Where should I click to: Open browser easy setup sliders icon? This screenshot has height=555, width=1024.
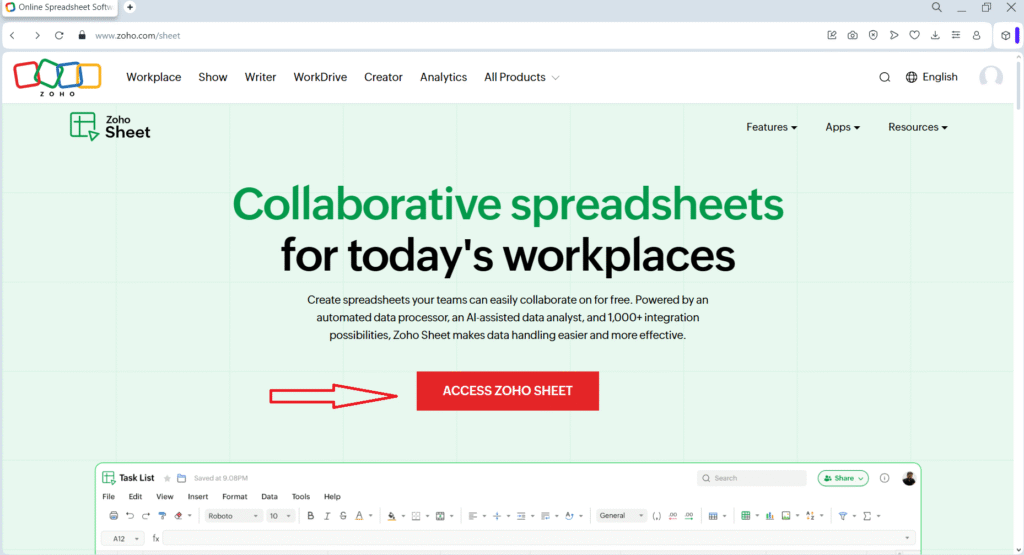pyautogui.click(x=955, y=35)
